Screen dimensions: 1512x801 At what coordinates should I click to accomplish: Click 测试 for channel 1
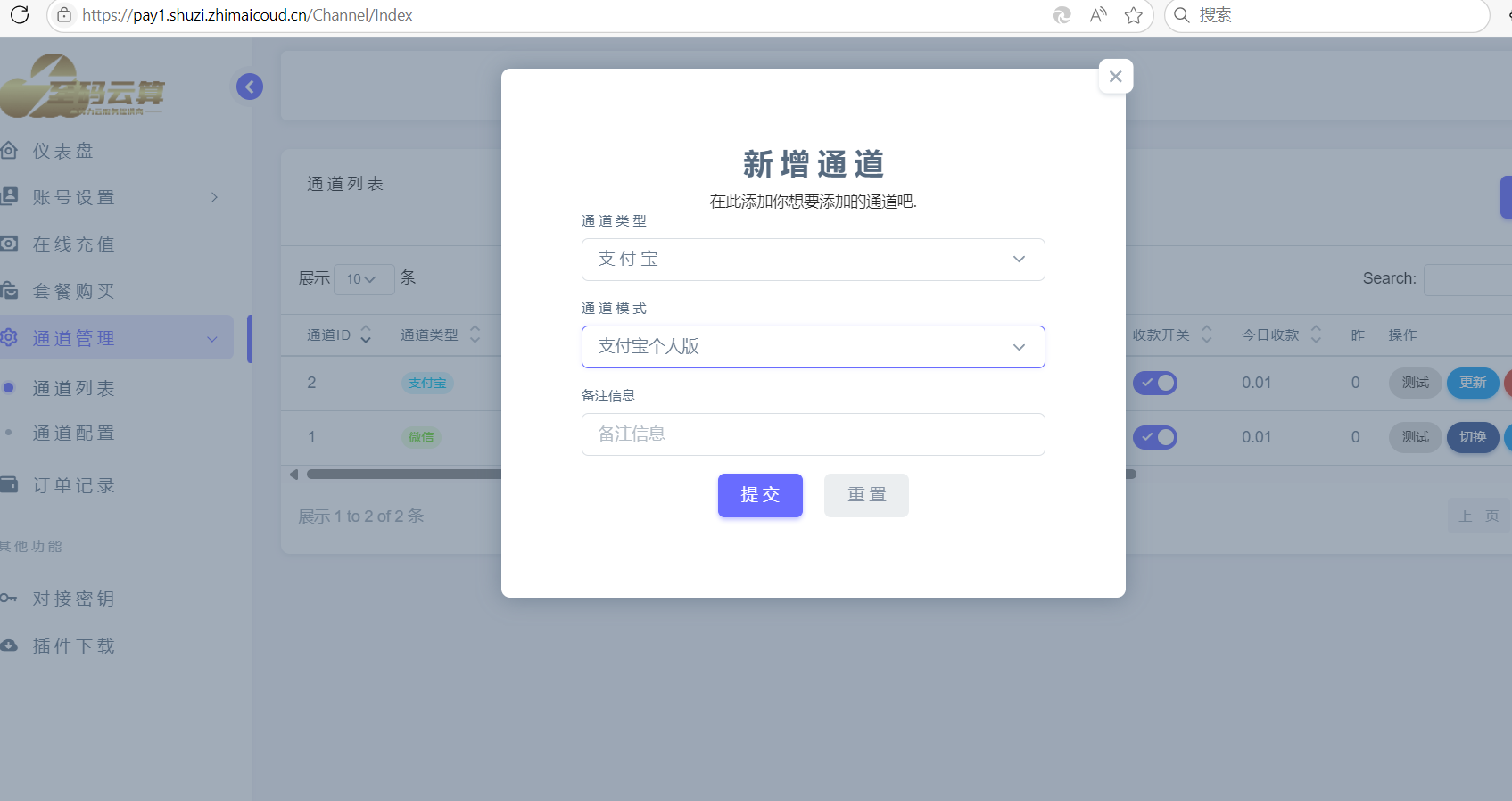pos(1415,437)
